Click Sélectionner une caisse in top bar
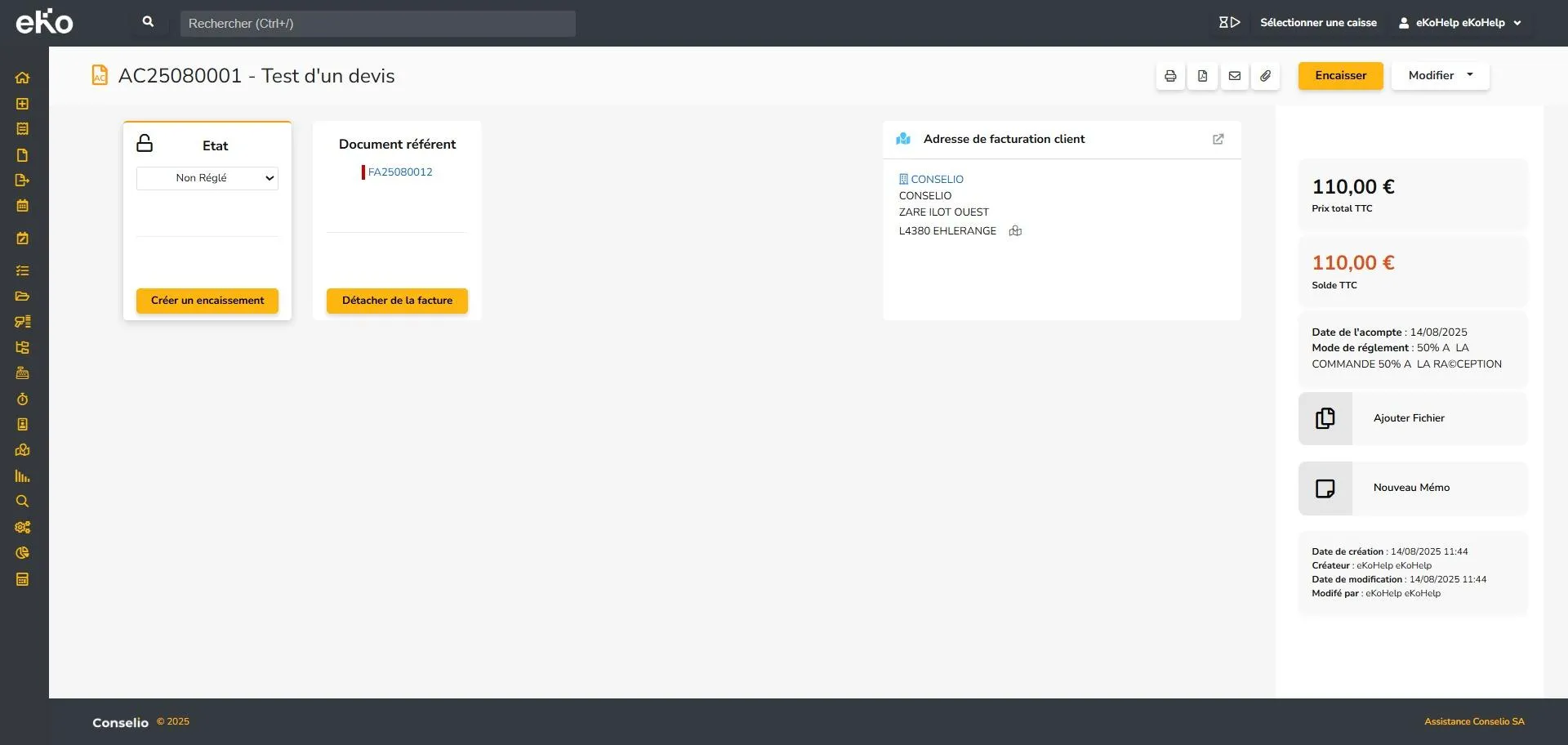This screenshot has width=1568, height=745. coord(1318,23)
